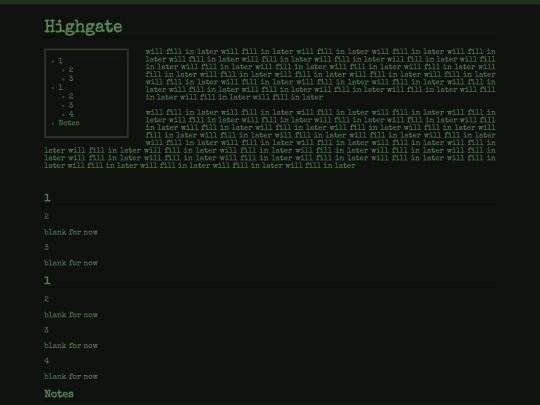Jump to subsection 4 from contents box
This screenshot has height=405, width=540.
(x=71, y=114)
